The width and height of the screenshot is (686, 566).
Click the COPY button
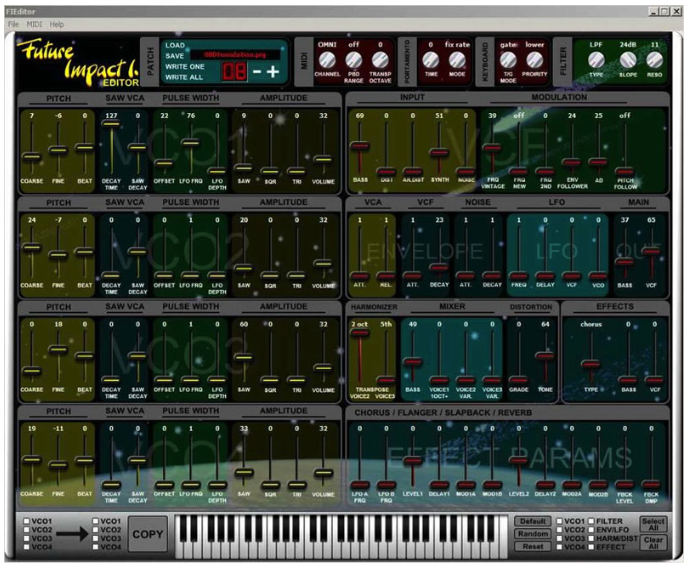(x=148, y=534)
